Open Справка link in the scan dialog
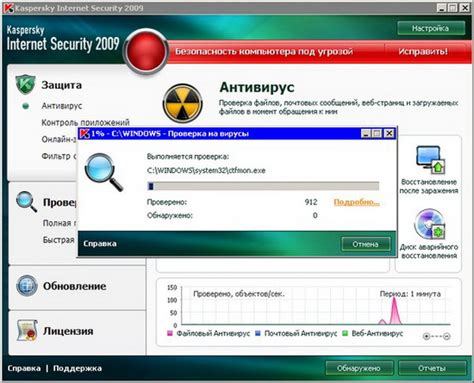The width and height of the screenshot is (474, 383). [100, 244]
